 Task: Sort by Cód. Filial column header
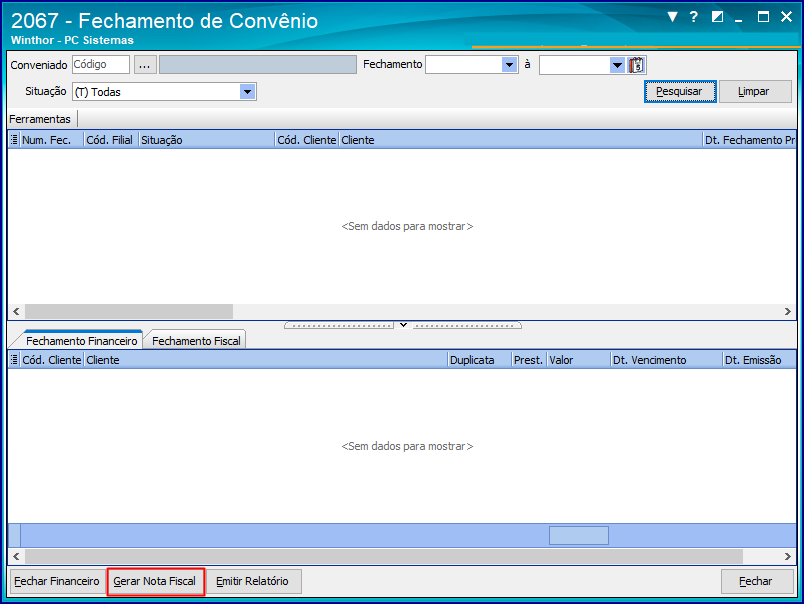[111, 139]
